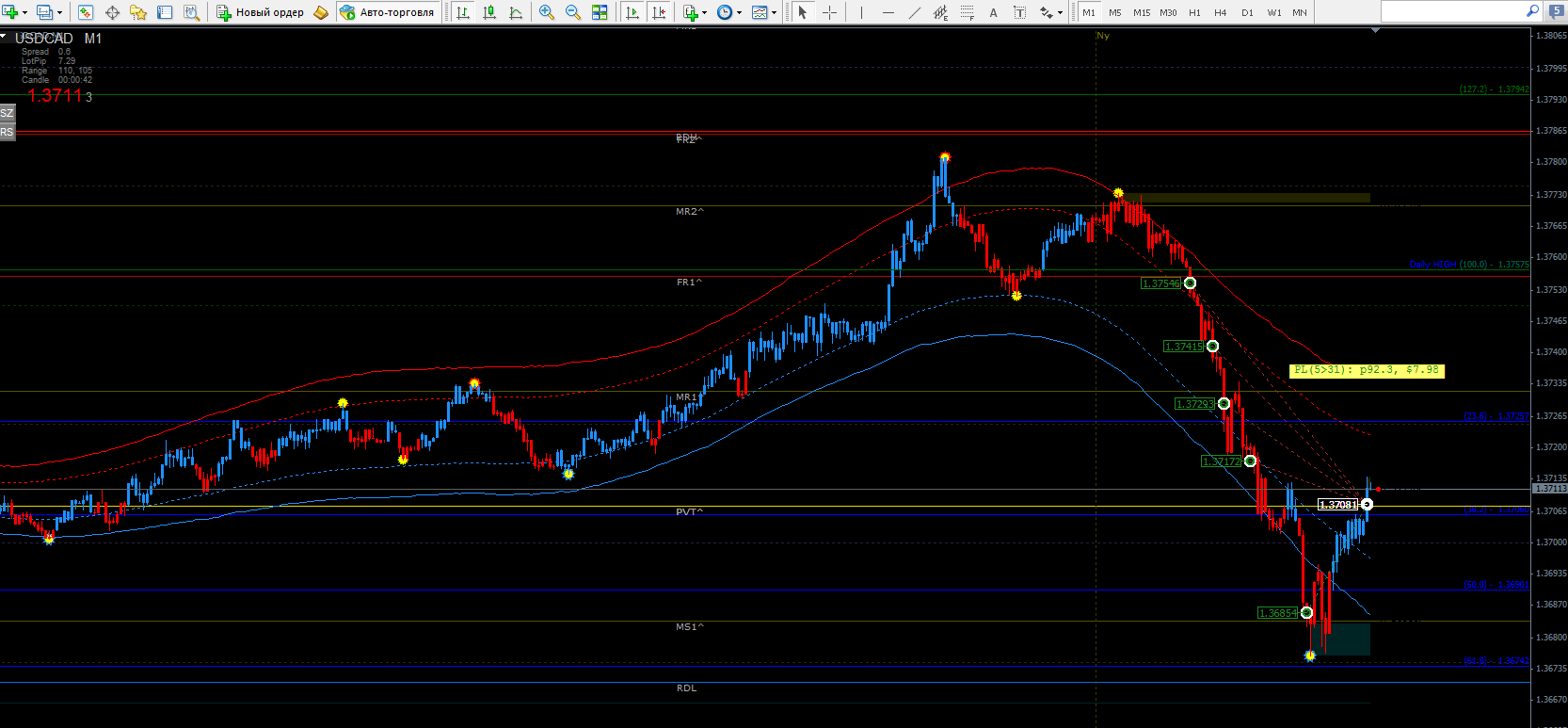Select the cursor arrow tool
Image resolution: width=1568 pixels, height=728 pixels.
(x=803, y=12)
